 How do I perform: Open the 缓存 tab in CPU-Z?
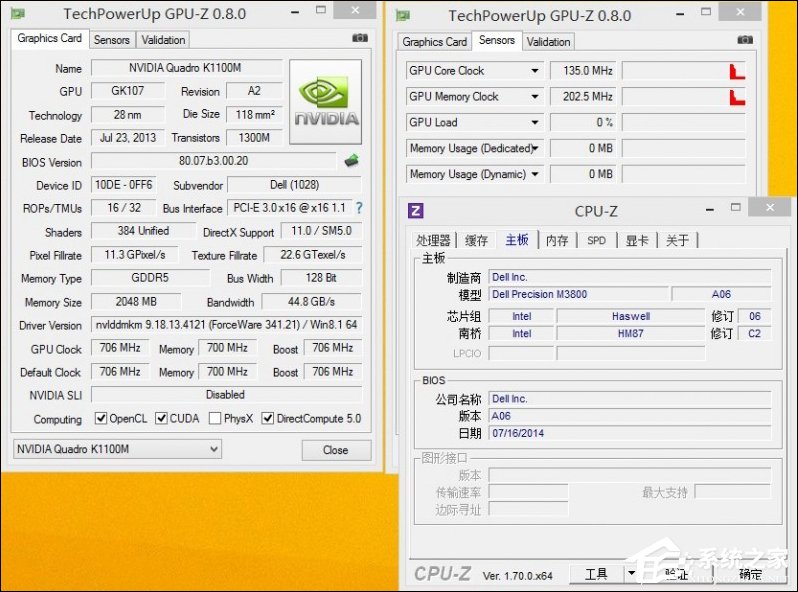click(476, 240)
